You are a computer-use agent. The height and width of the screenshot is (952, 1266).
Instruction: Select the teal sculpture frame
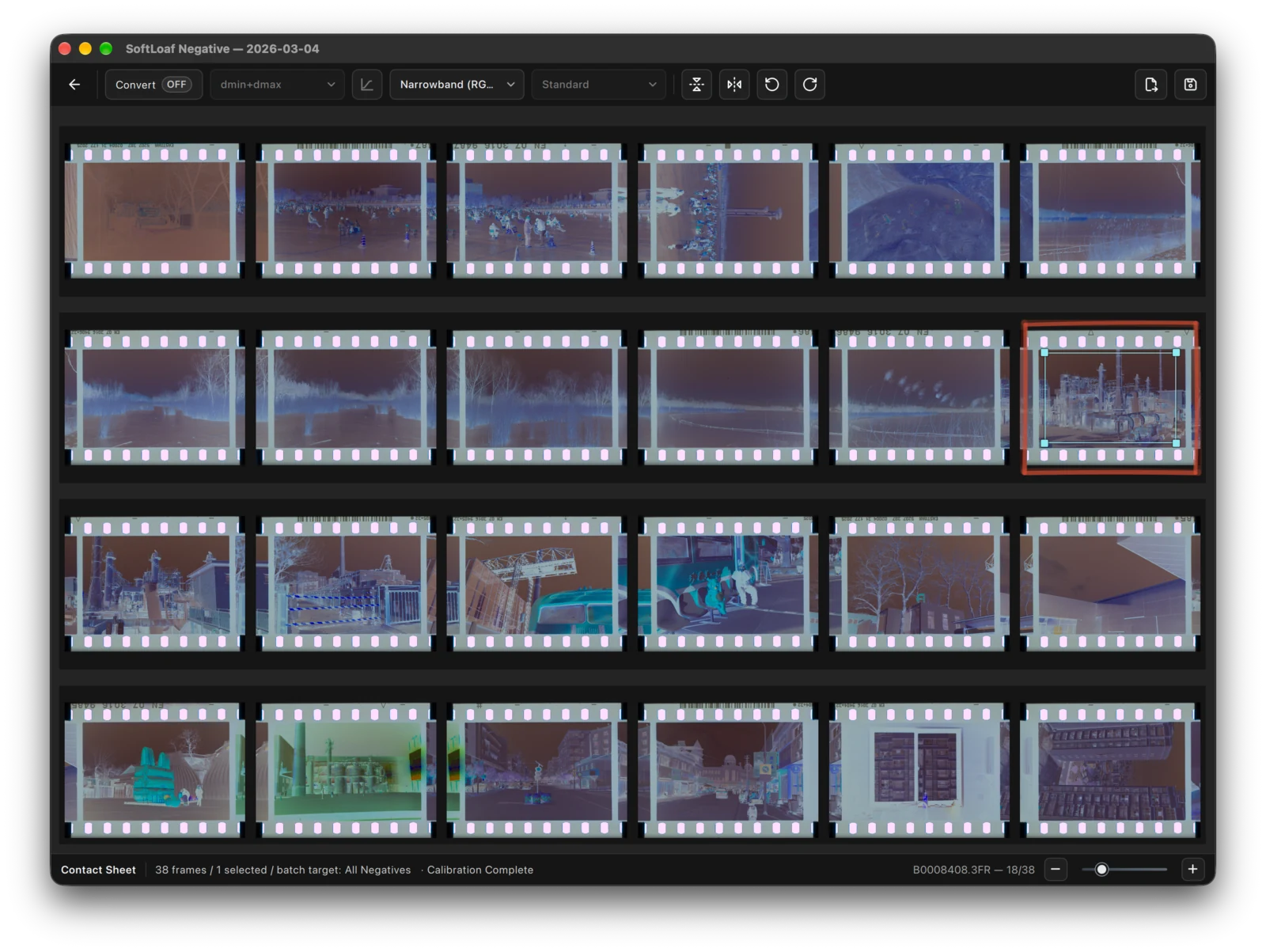(155, 770)
